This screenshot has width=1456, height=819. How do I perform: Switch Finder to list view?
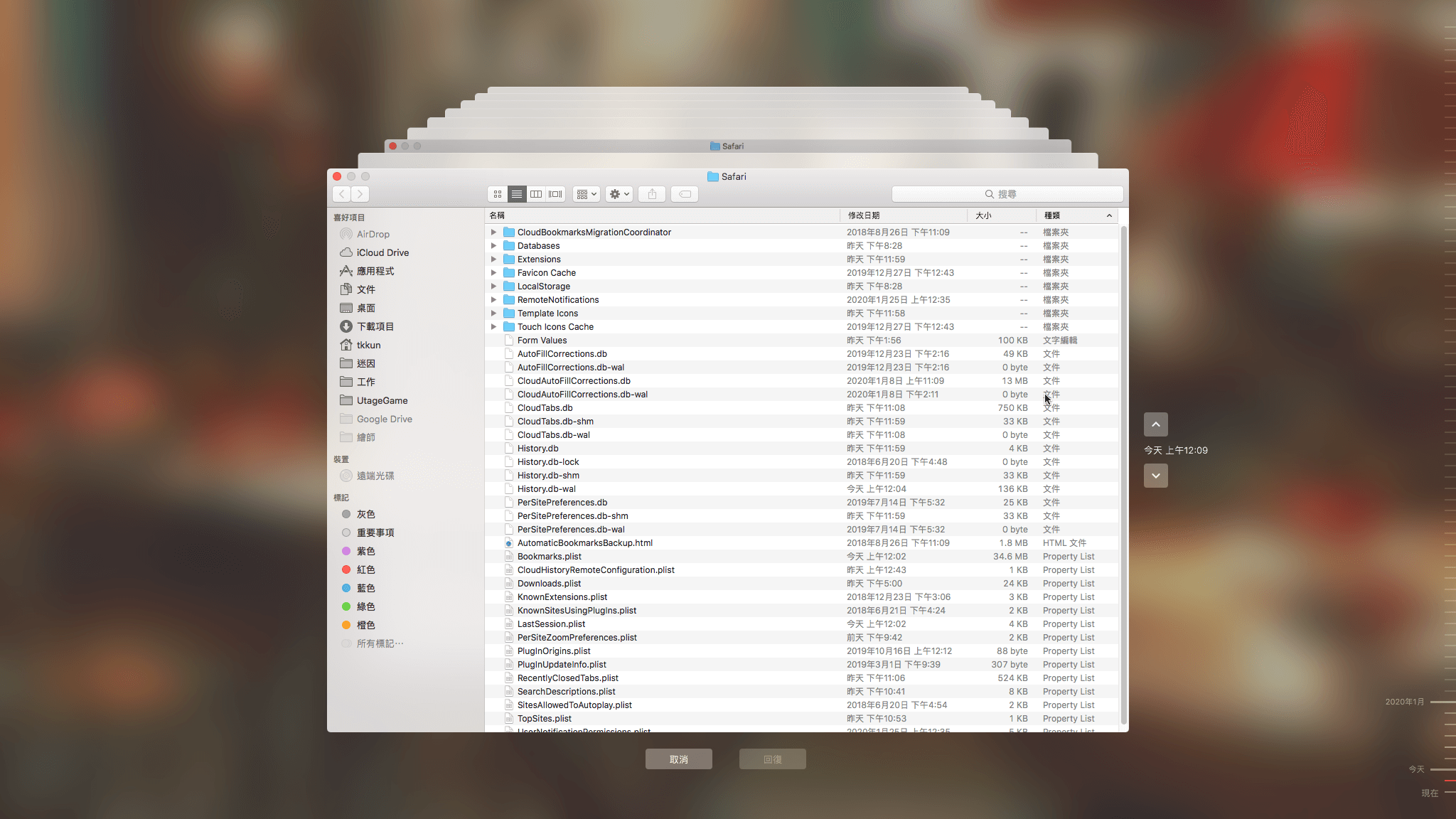coord(517,194)
